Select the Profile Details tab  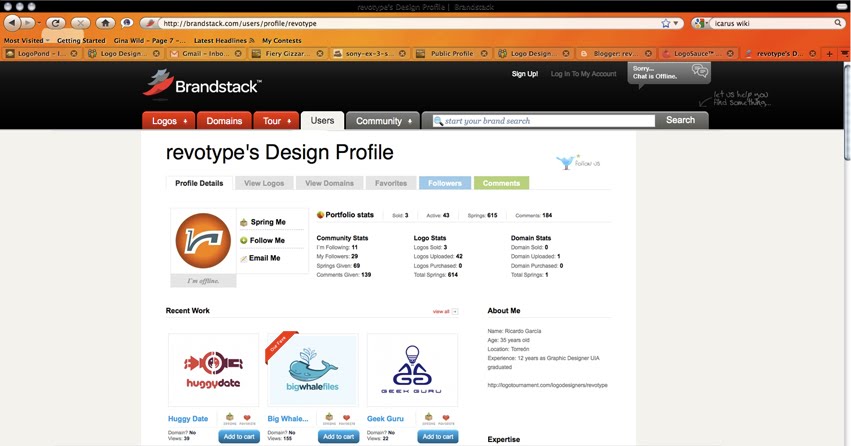(x=199, y=183)
